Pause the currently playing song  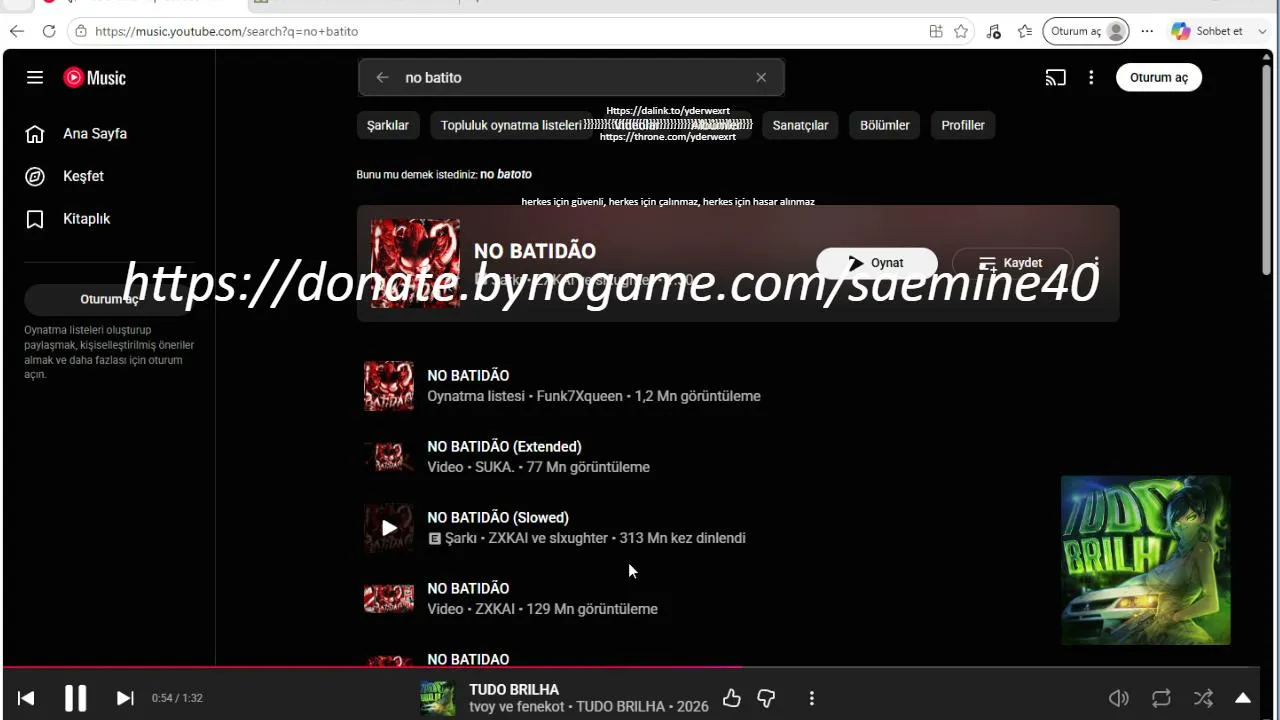pos(75,698)
